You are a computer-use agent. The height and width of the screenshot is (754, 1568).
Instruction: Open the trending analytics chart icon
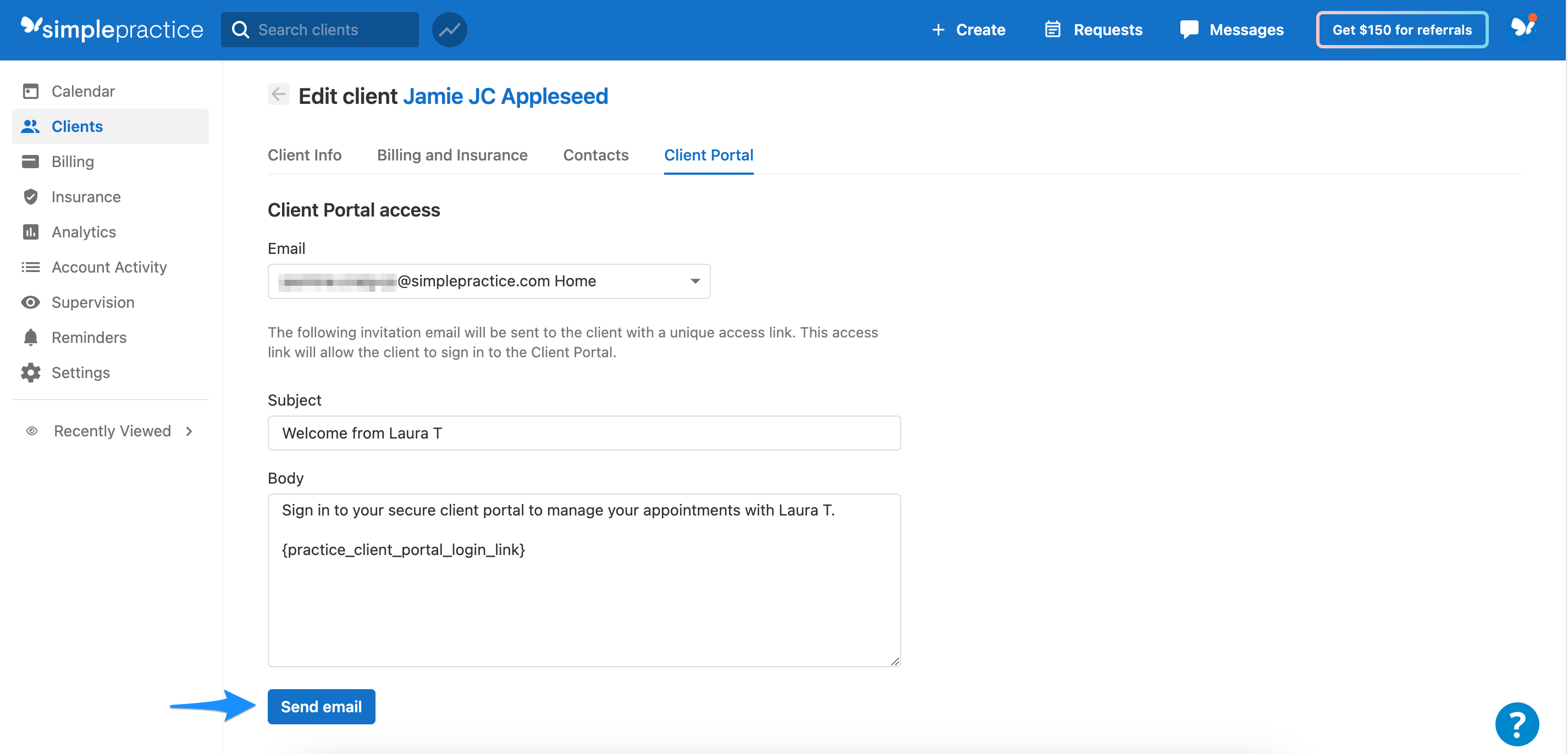point(449,30)
